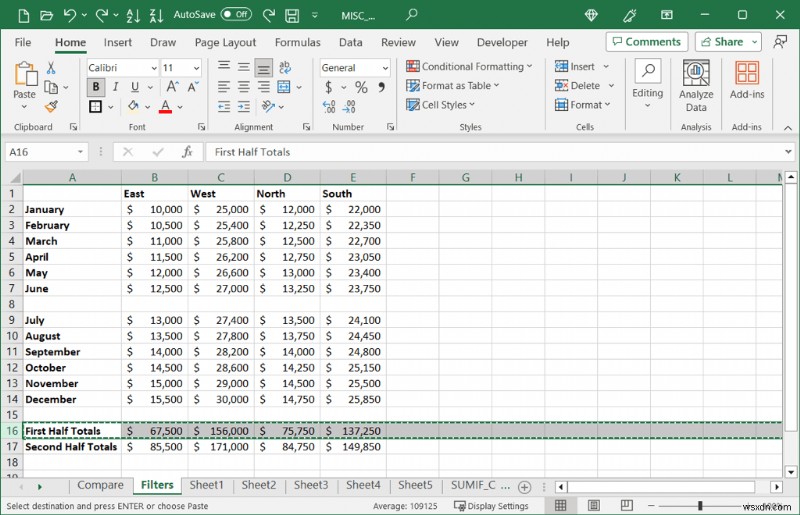800x515 pixels.
Task: Toggle bottom vertical alignment
Action: tap(264, 67)
